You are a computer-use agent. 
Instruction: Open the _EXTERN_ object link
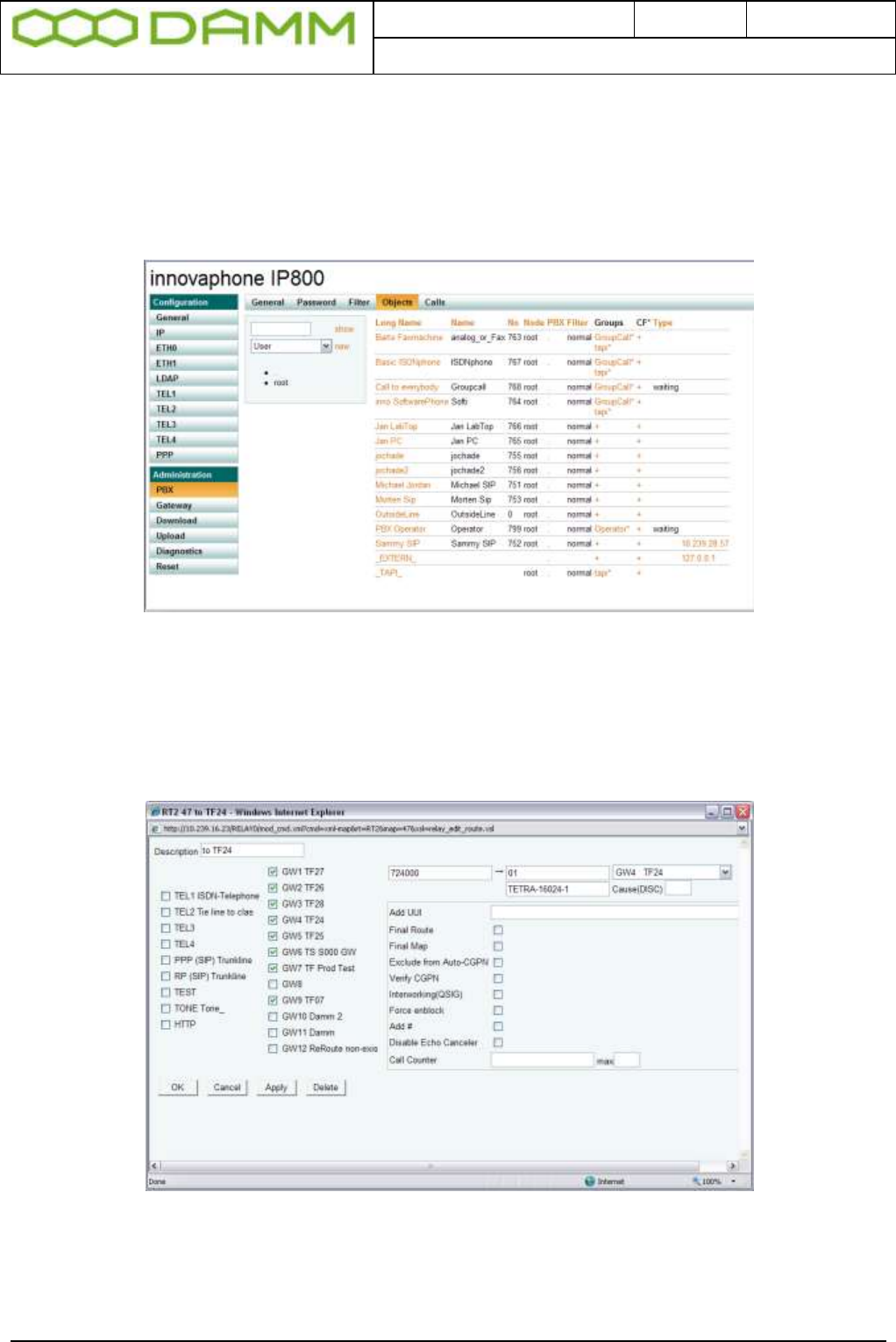[395, 558]
